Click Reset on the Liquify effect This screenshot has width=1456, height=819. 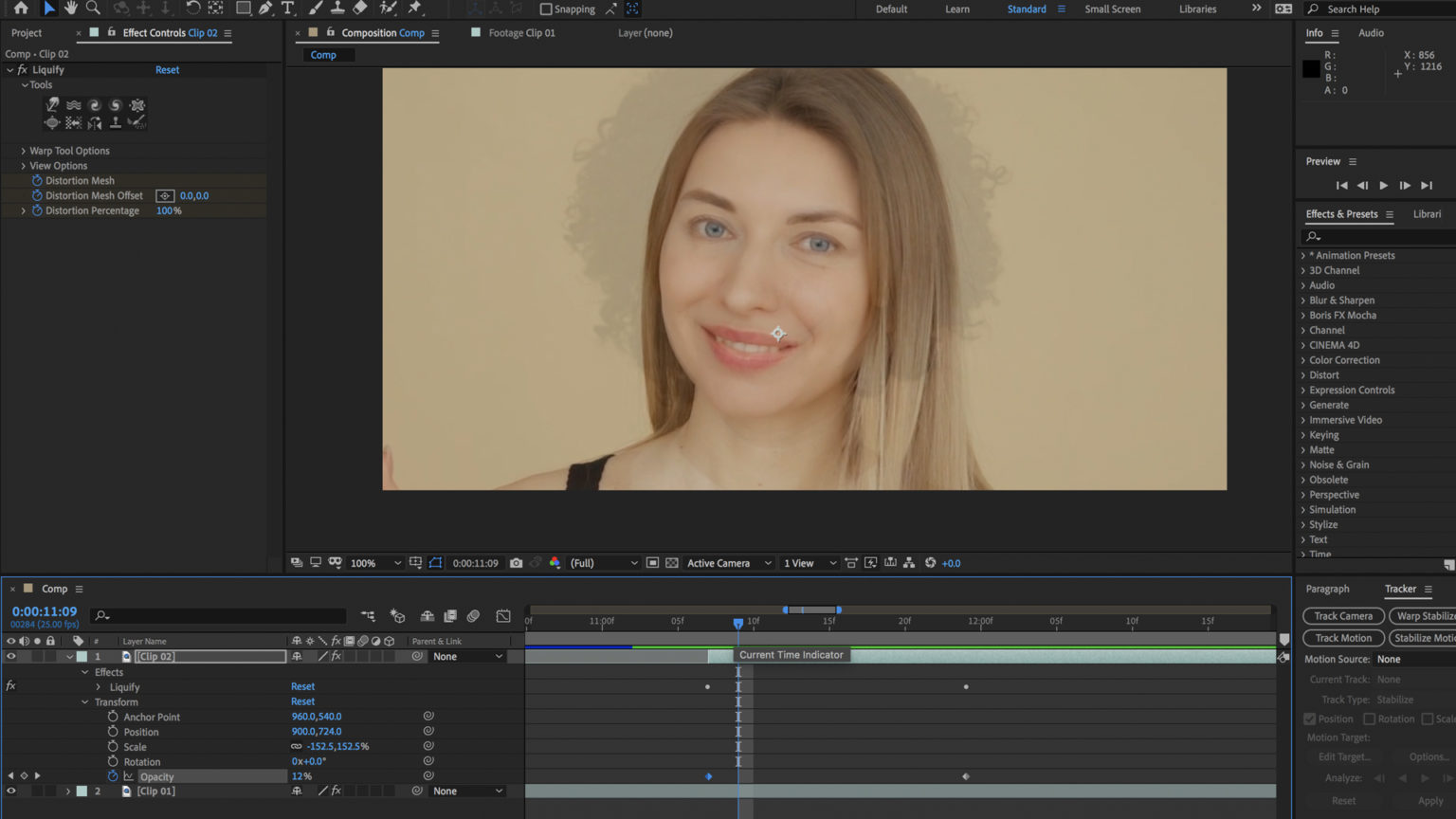[x=167, y=69]
